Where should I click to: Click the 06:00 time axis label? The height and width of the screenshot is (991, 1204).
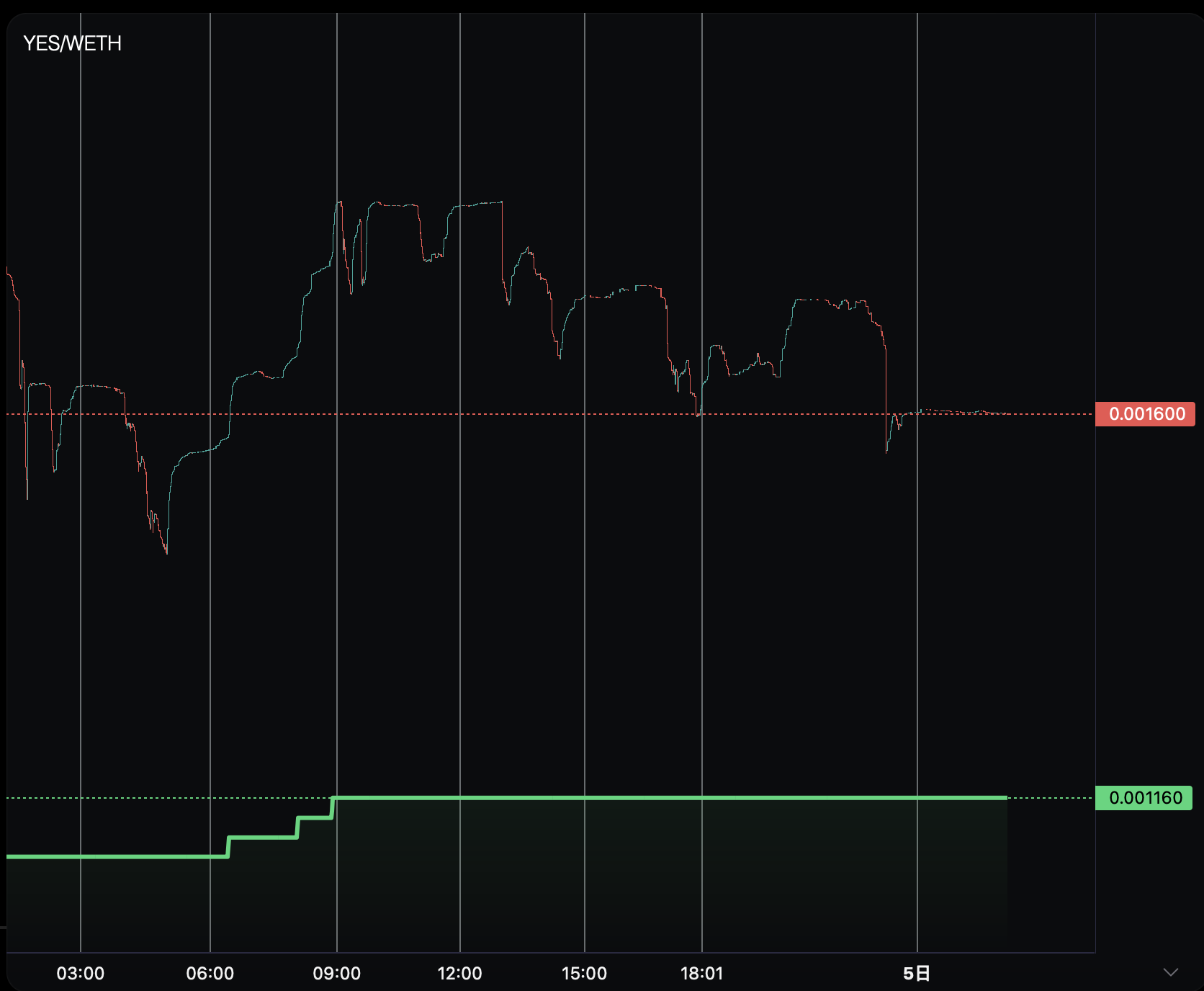coord(210,974)
